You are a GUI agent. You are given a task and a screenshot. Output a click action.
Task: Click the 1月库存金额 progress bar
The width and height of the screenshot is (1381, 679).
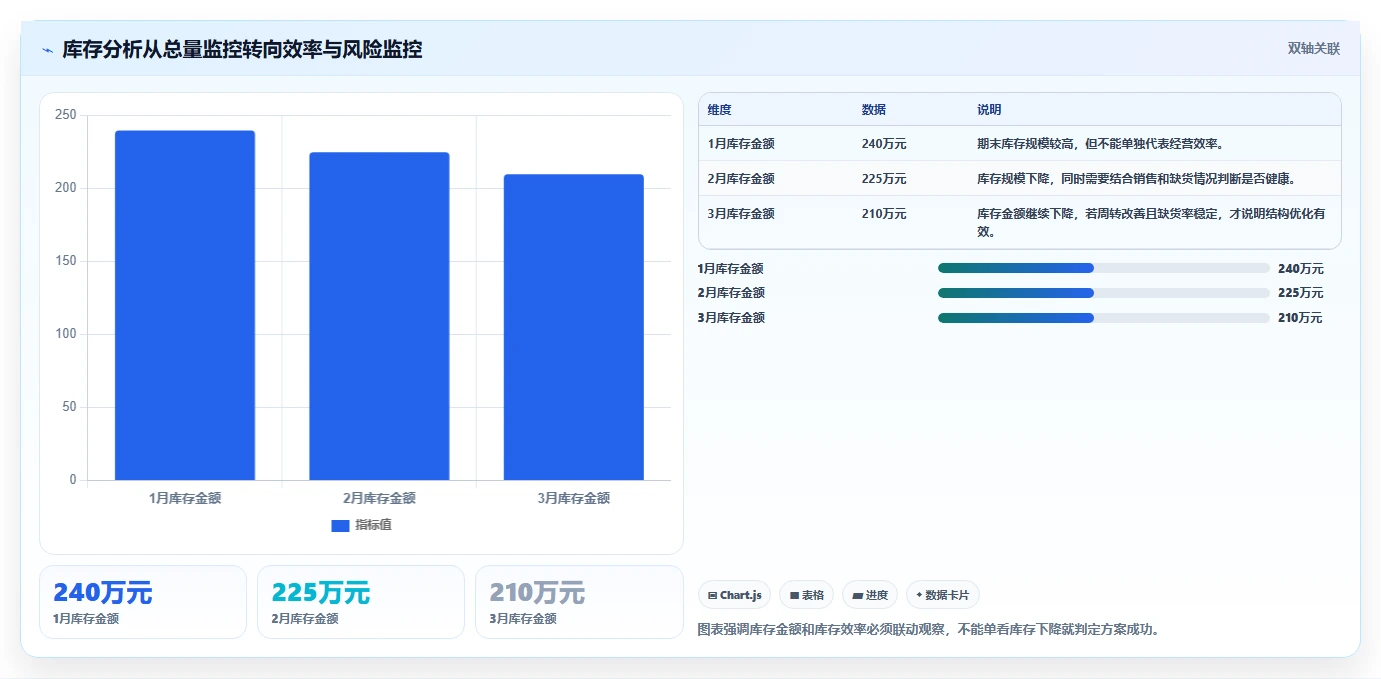pyautogui.click(x=1103, y=268)
